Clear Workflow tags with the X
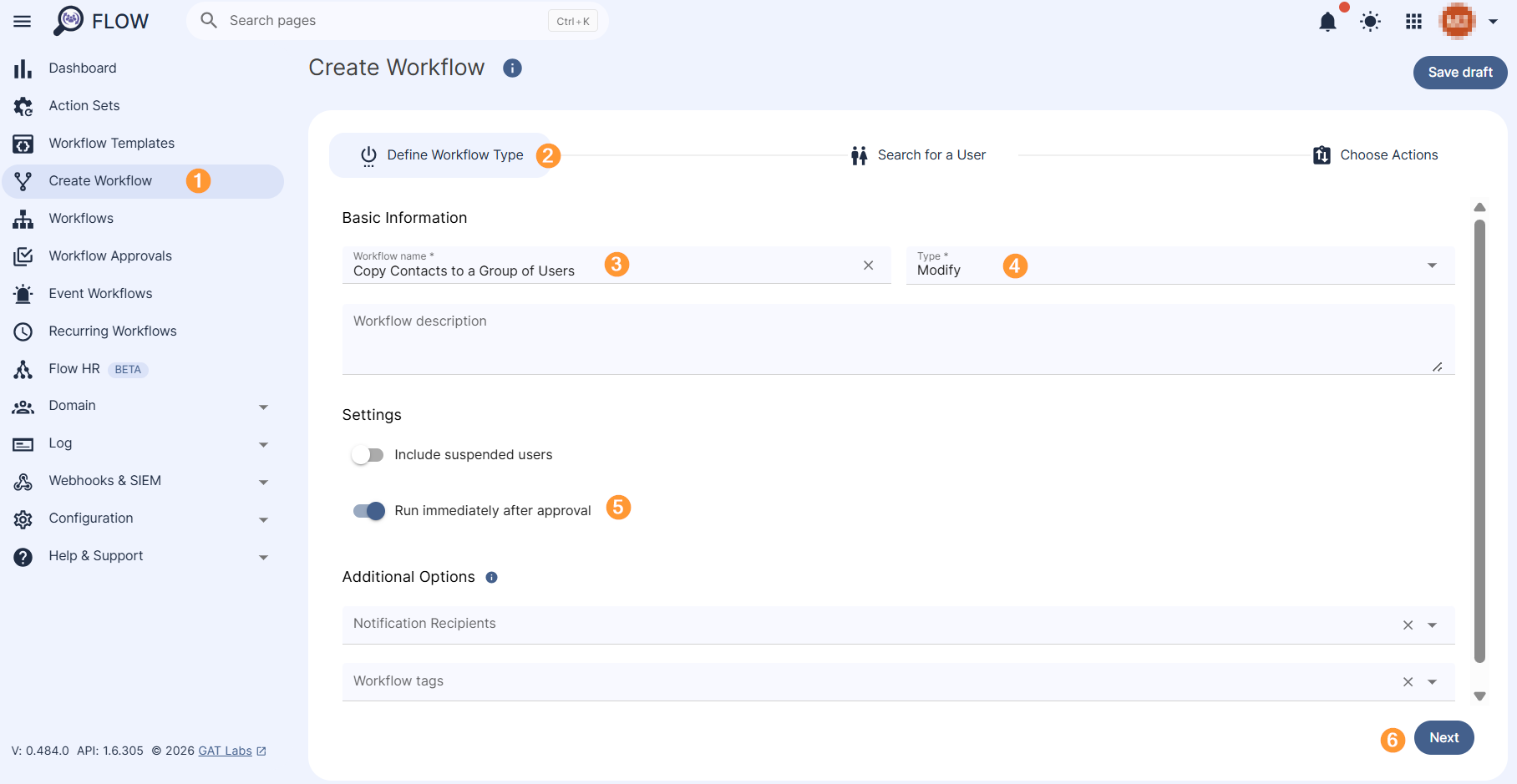Viewport: 1517px width, 784px height. [x=1408, y=682]
